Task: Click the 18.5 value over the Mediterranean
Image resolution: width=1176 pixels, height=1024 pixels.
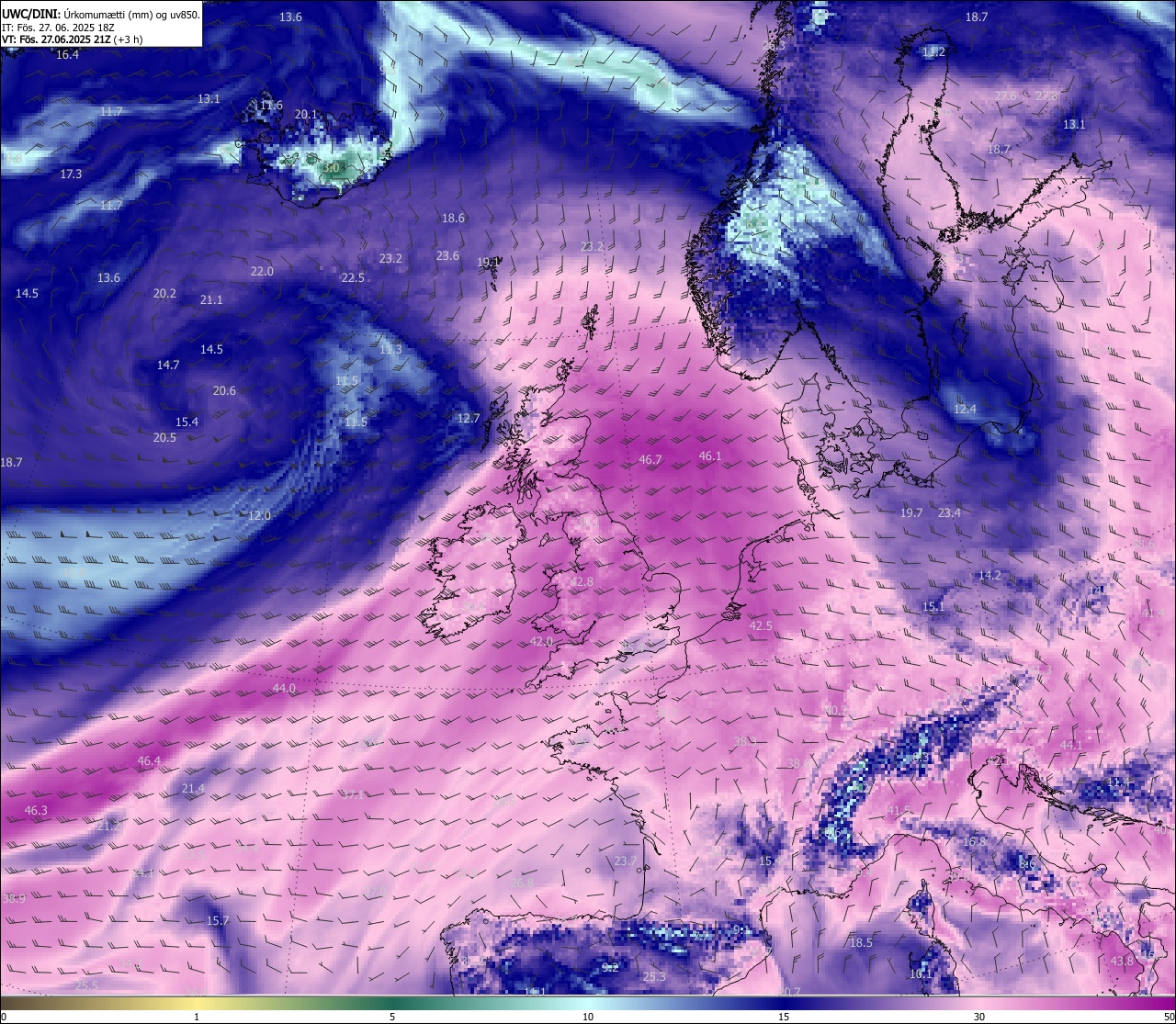Action: pos(861,943)
